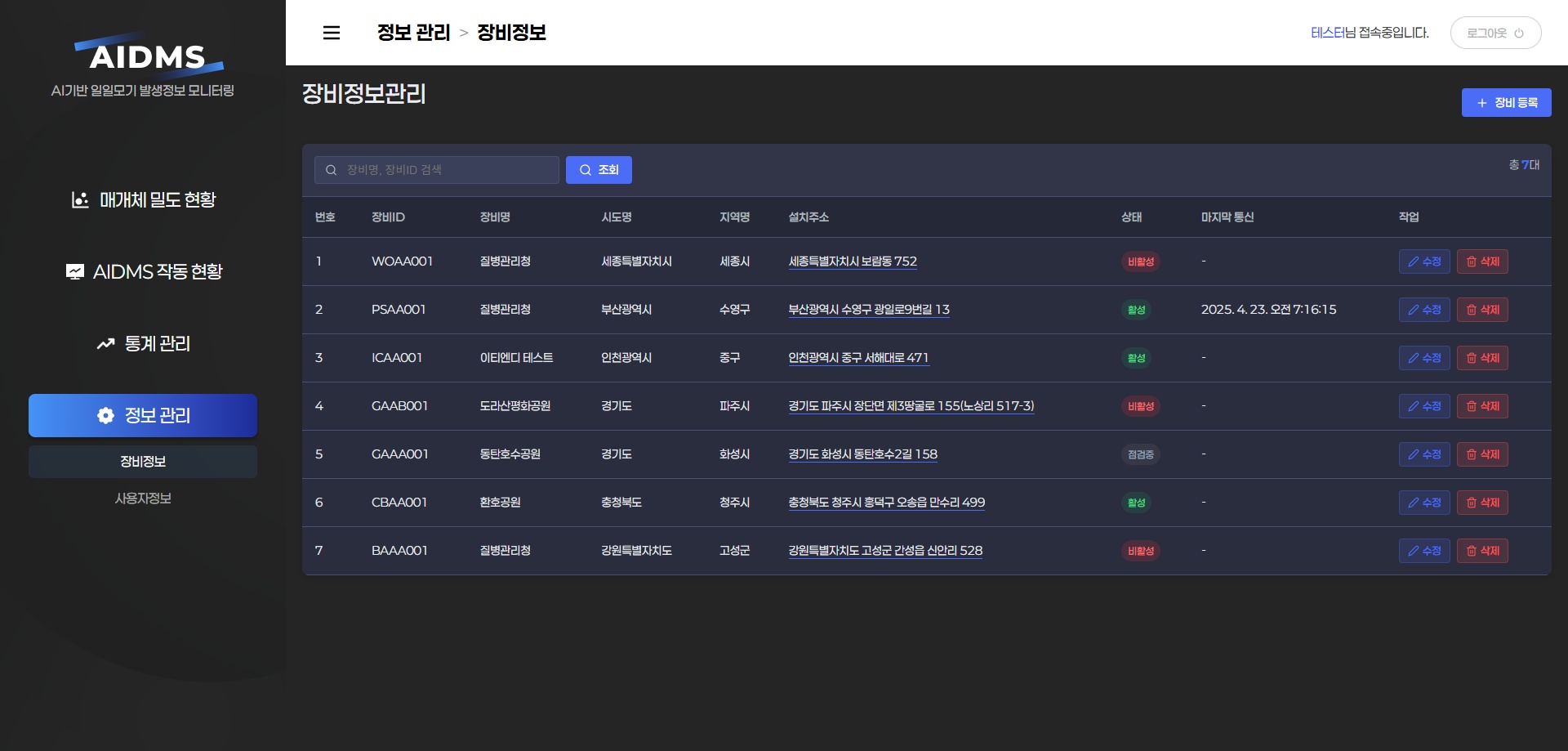Click 삭제 for ICAA001 row
The image size is (1568, 751).
pos(1482,358)
